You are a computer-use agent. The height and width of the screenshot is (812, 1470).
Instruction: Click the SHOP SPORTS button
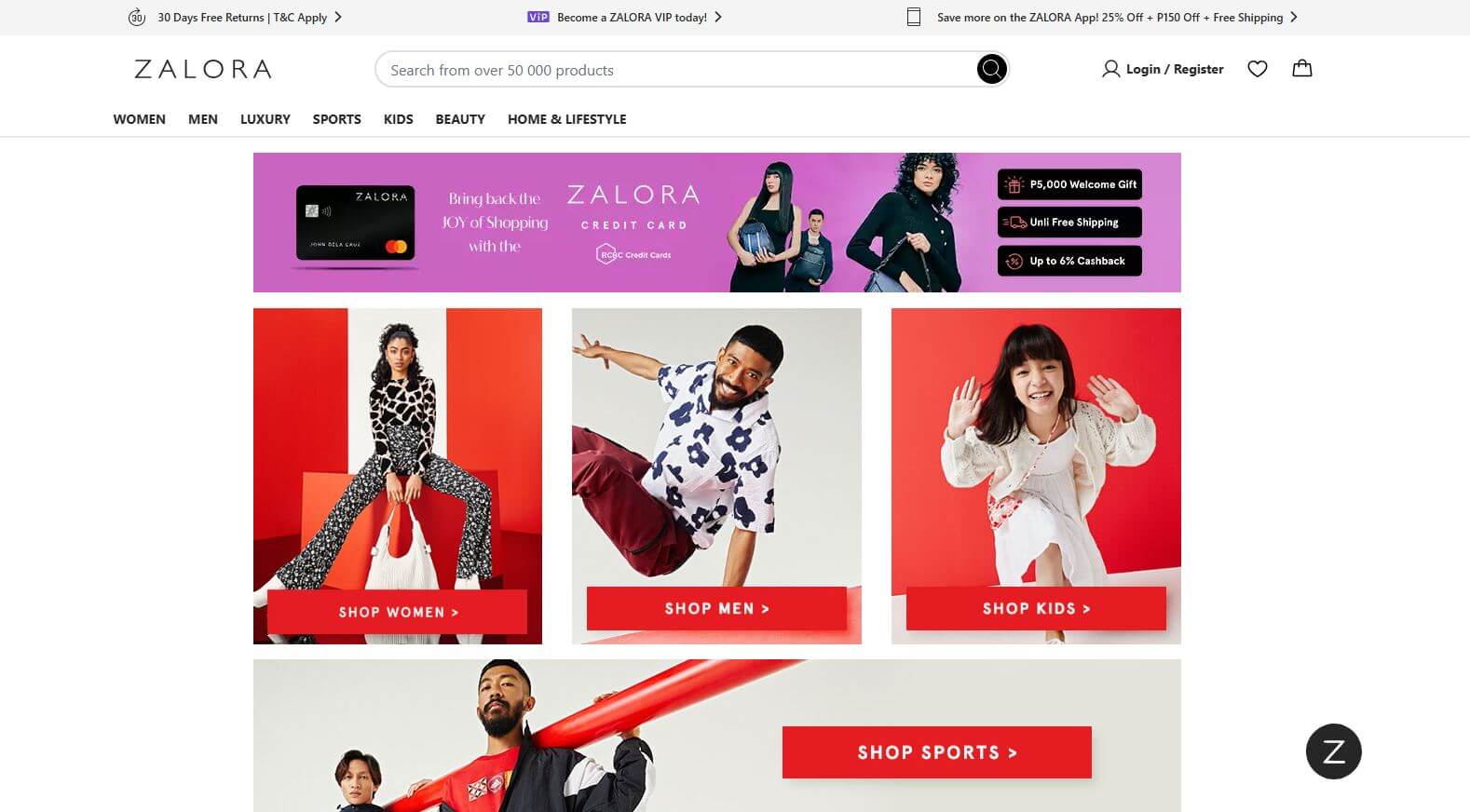coord(937,752)
